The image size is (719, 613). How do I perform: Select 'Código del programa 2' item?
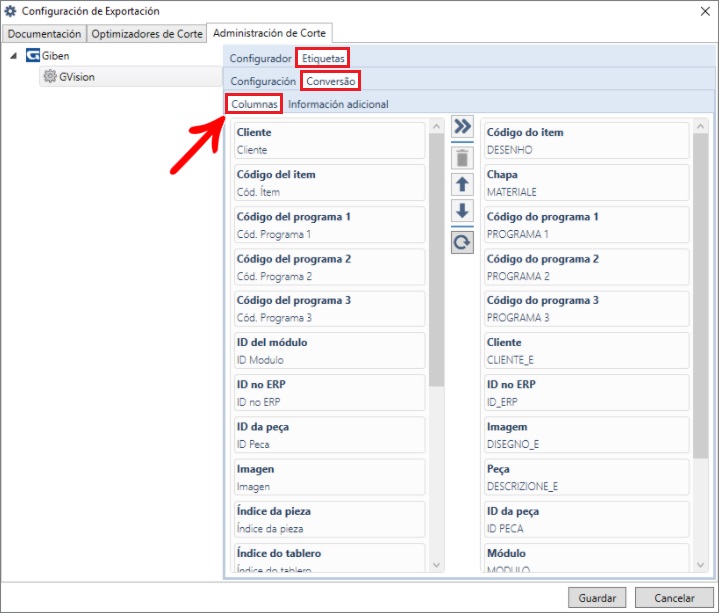coord(329,267)
